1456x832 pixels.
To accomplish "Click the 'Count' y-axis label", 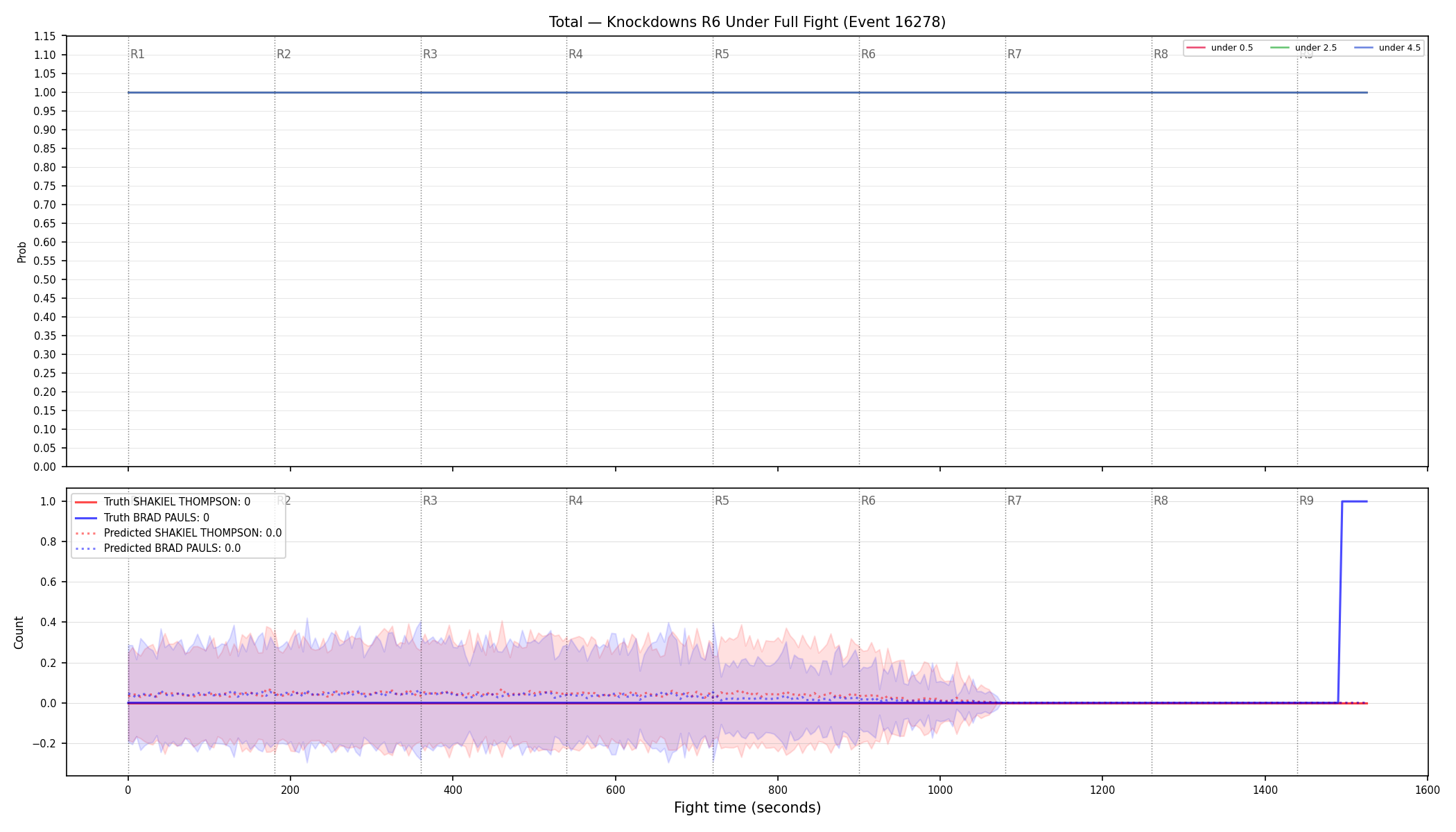I will click(19, 632).
